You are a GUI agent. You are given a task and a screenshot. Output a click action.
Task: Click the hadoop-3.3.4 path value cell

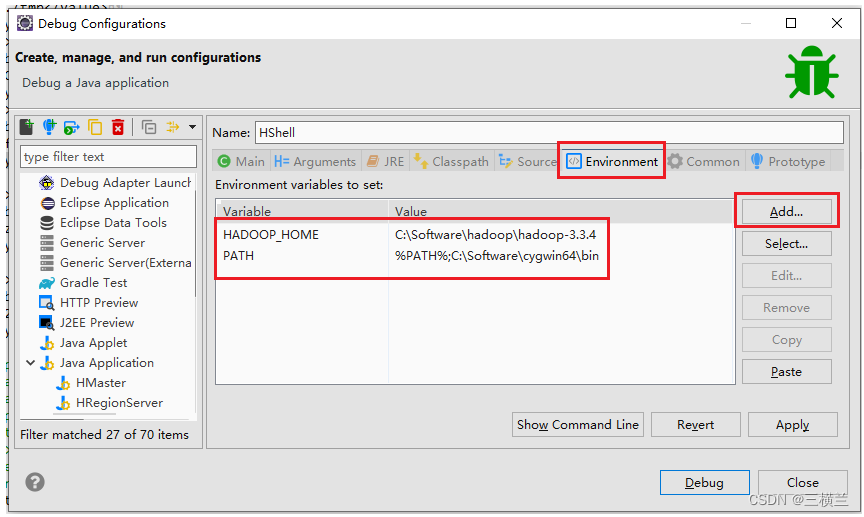(495, 235)
